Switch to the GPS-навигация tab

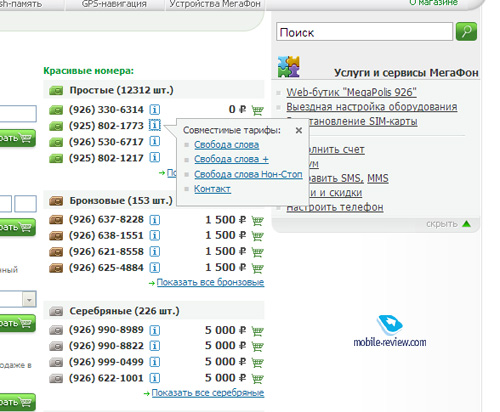[114, 4]
